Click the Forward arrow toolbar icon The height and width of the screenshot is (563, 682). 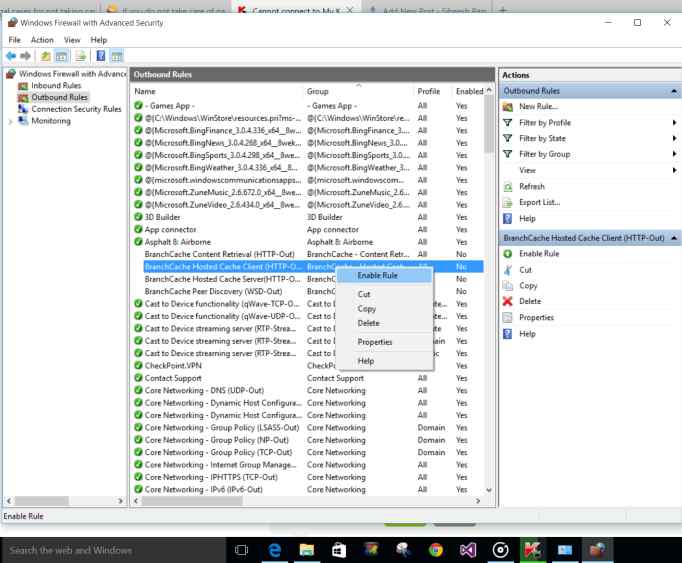[x=26, y=56]
